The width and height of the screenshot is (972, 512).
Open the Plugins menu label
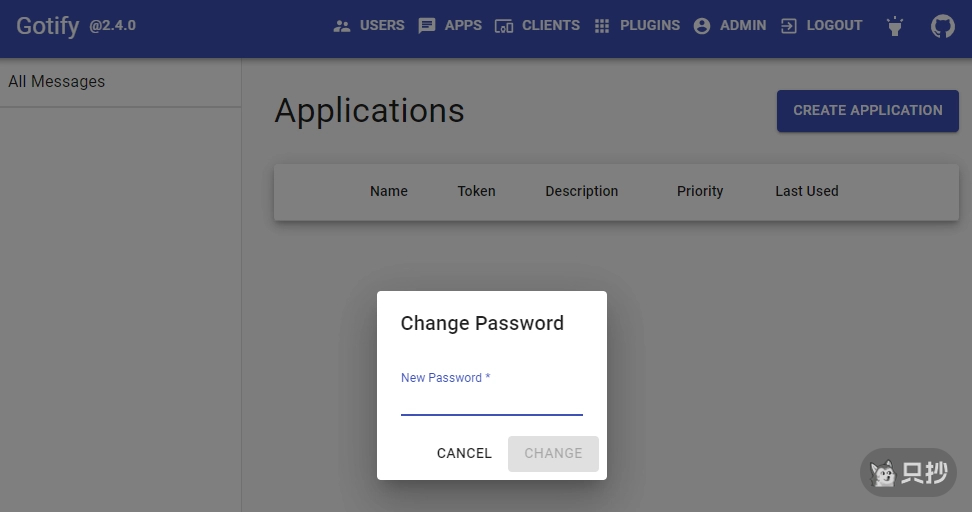pos(649,26)
